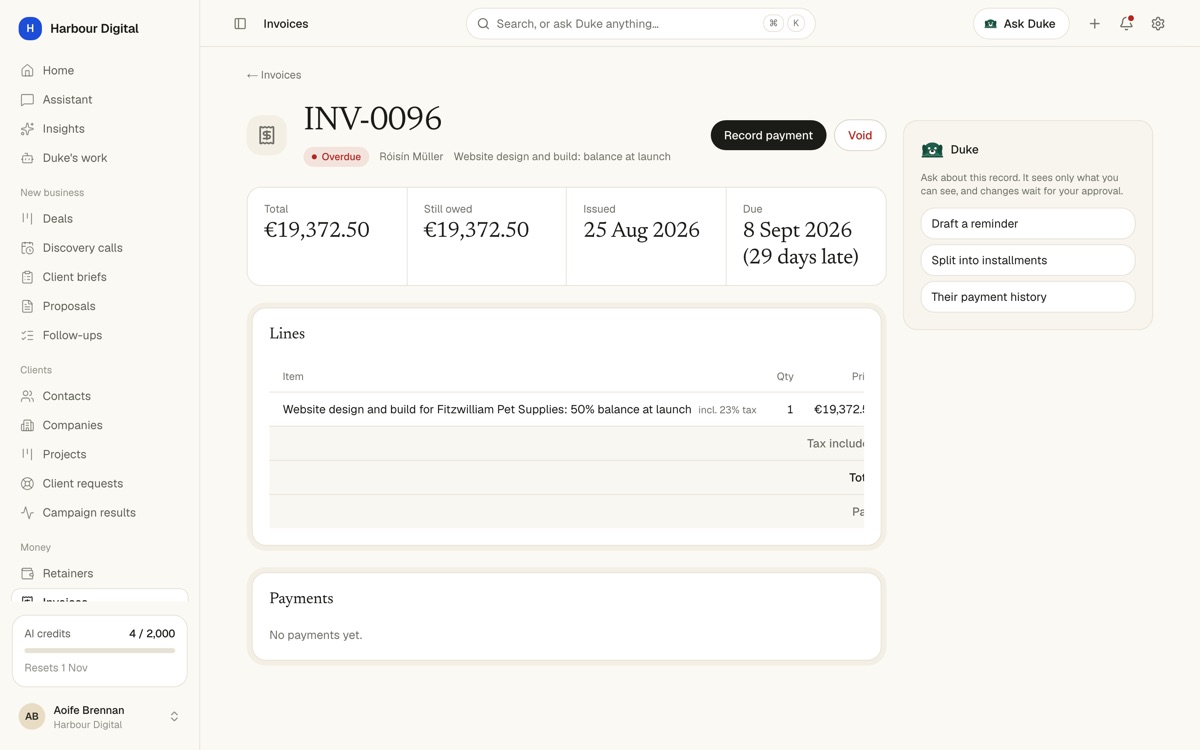The width and height of the screenshot is (1200, 750).
Task: Open the Deals icon in sidebar
Action: coord(27,219)
